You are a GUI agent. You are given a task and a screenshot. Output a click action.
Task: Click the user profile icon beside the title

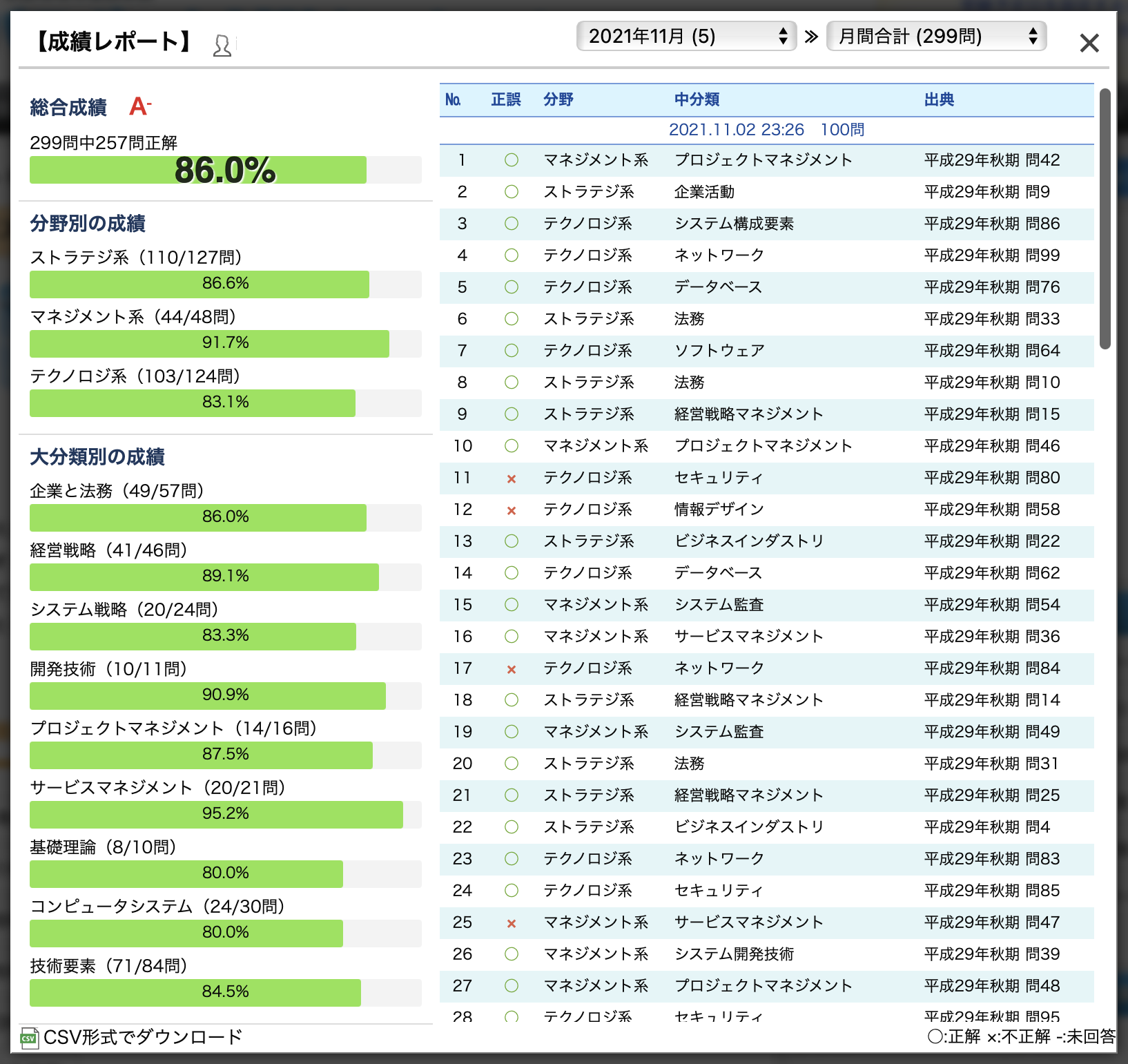(x=222, y=46)
